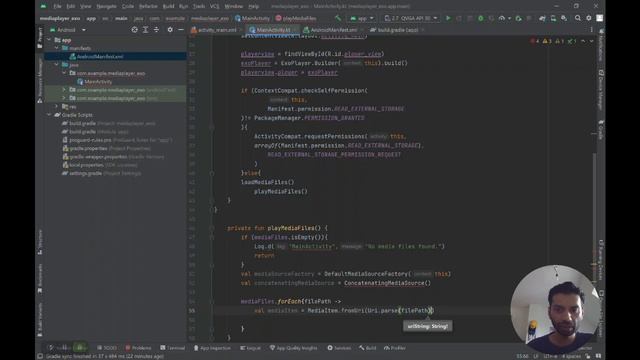
Task: Open the File menu
Action: point(57,6)
